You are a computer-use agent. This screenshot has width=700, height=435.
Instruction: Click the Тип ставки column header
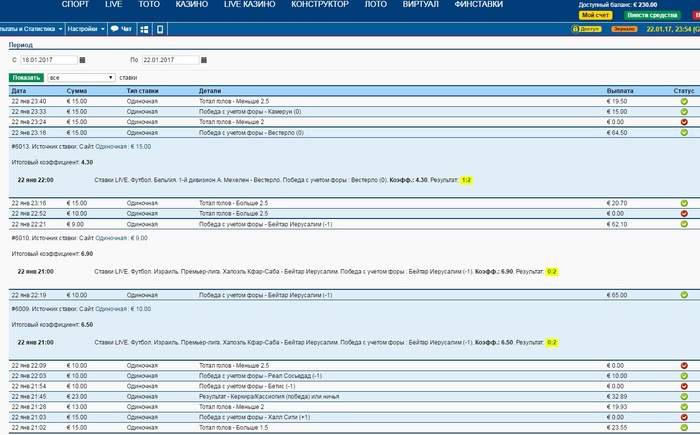(x=142, y=91)
